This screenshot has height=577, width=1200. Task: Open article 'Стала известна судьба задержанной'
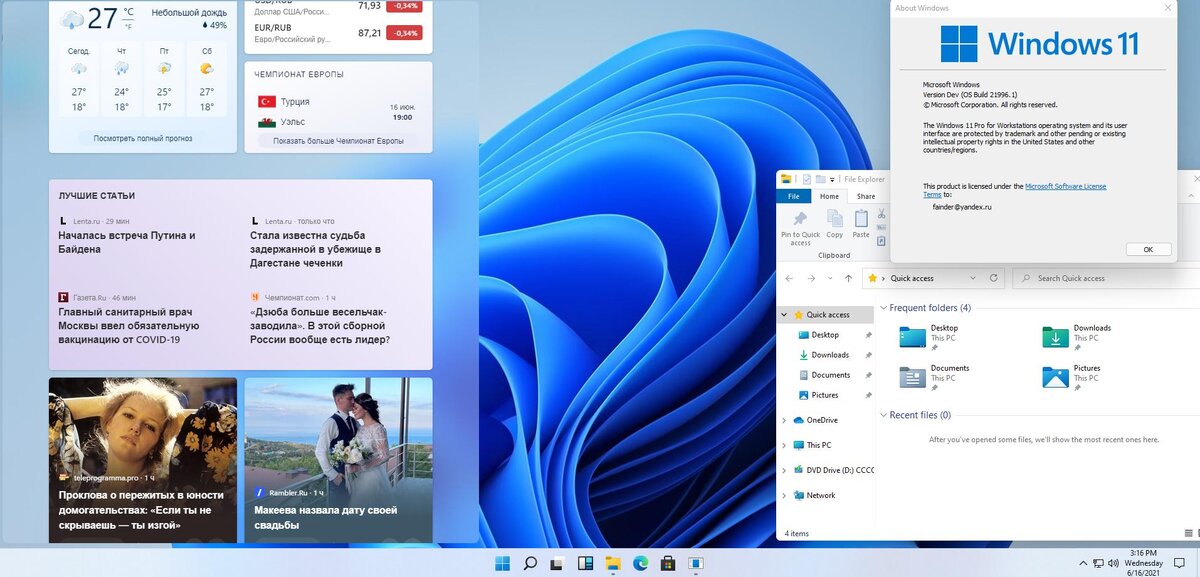(x=315, y=249)
